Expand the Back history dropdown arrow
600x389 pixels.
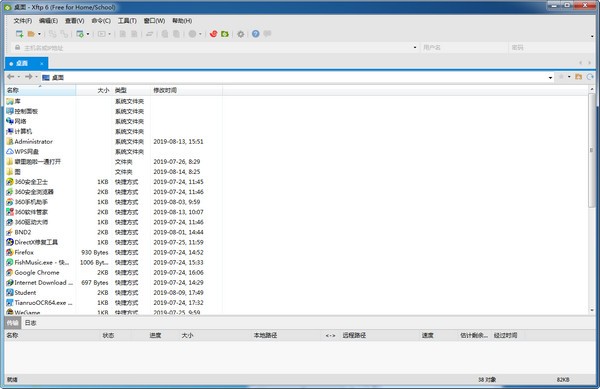click(19, 77)
